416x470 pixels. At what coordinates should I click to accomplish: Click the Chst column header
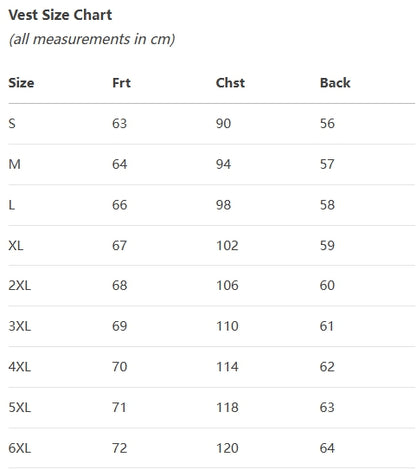coord(230,83)
